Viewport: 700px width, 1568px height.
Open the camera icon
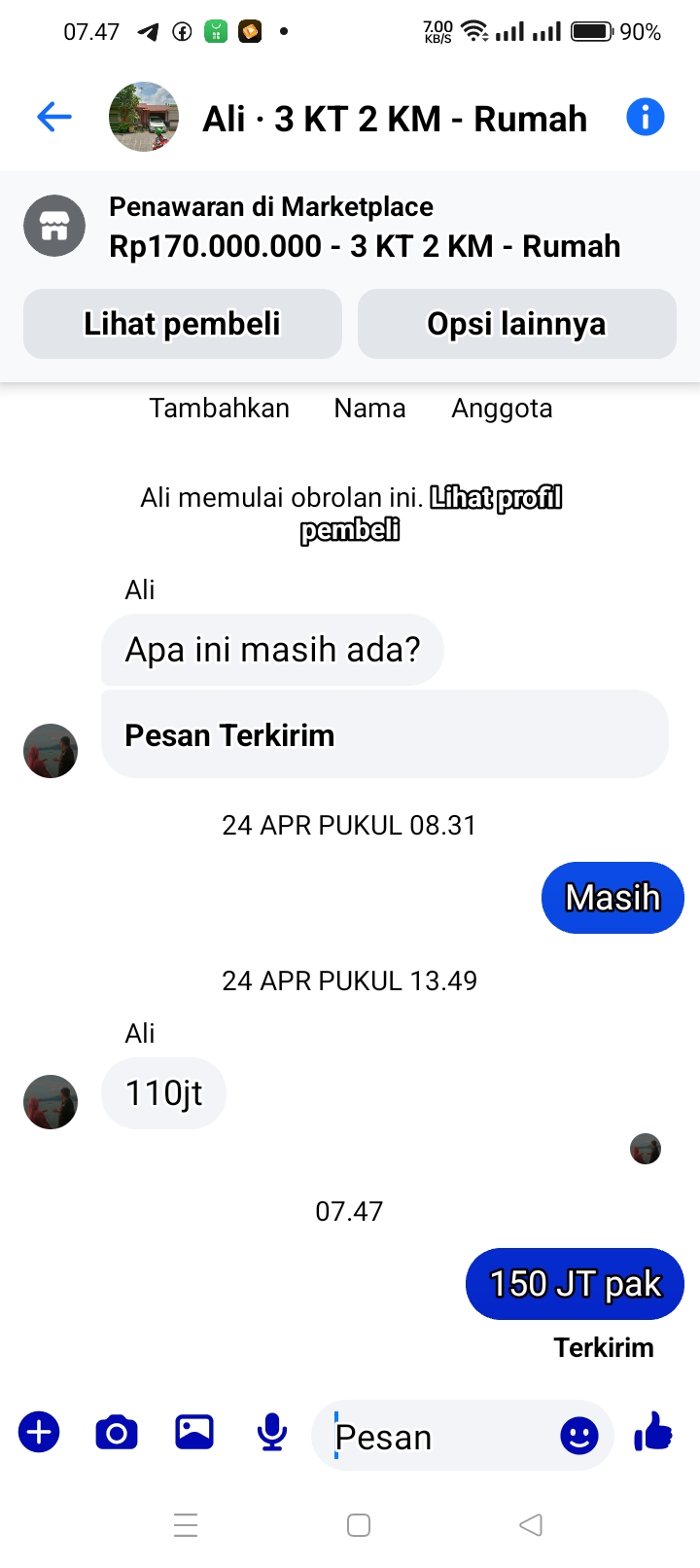coord(117,1433)
